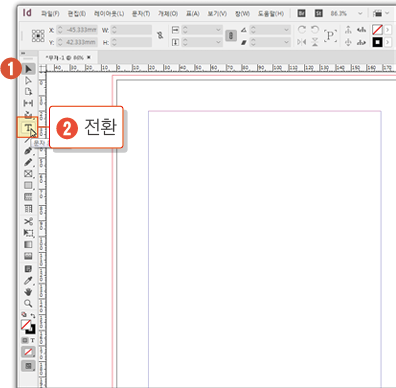Select the Zoom magnifier tool
Screen dimensions: 396x388
point(28,303)
